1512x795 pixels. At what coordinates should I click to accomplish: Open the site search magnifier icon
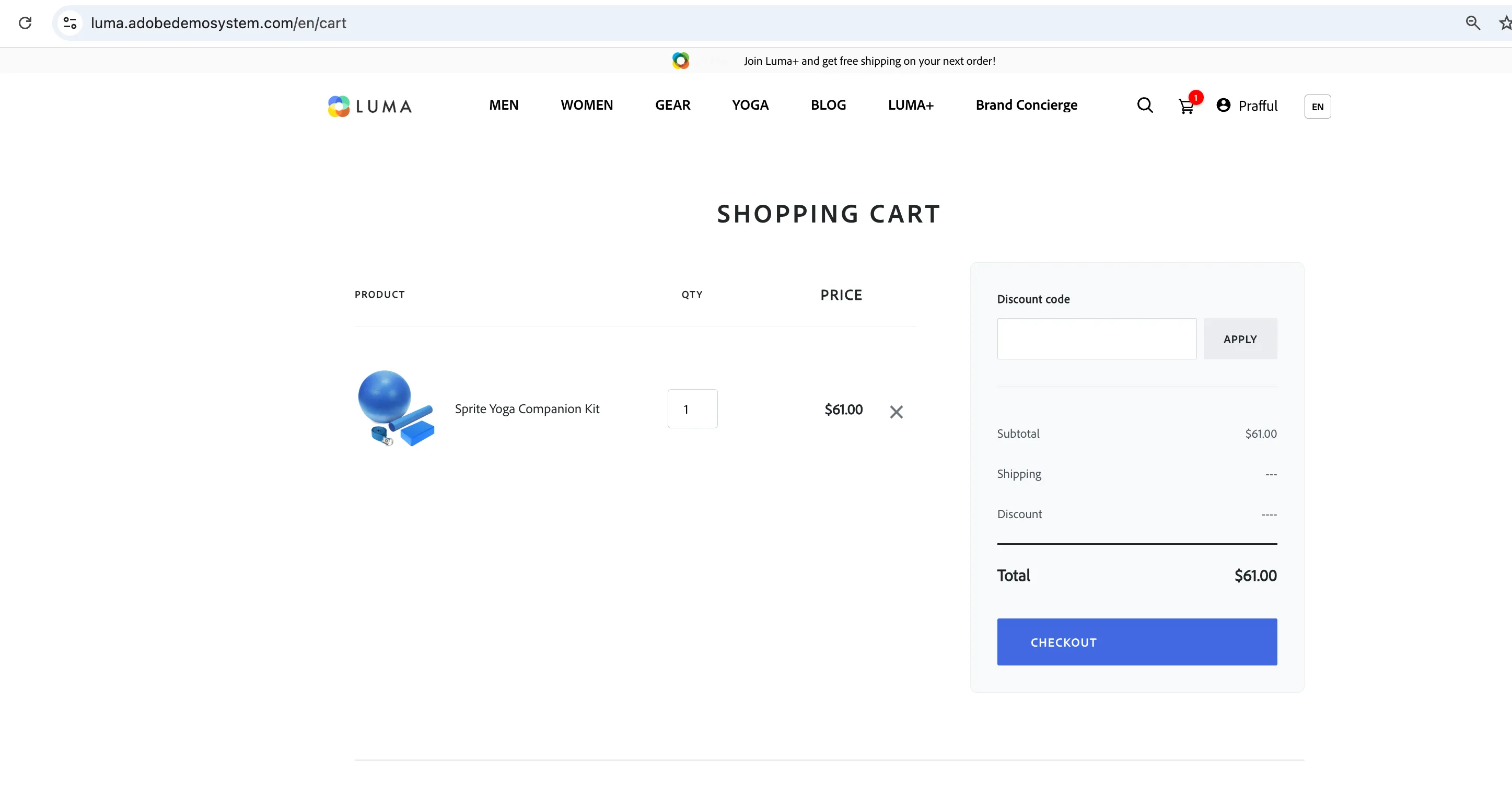(1145, 106)
